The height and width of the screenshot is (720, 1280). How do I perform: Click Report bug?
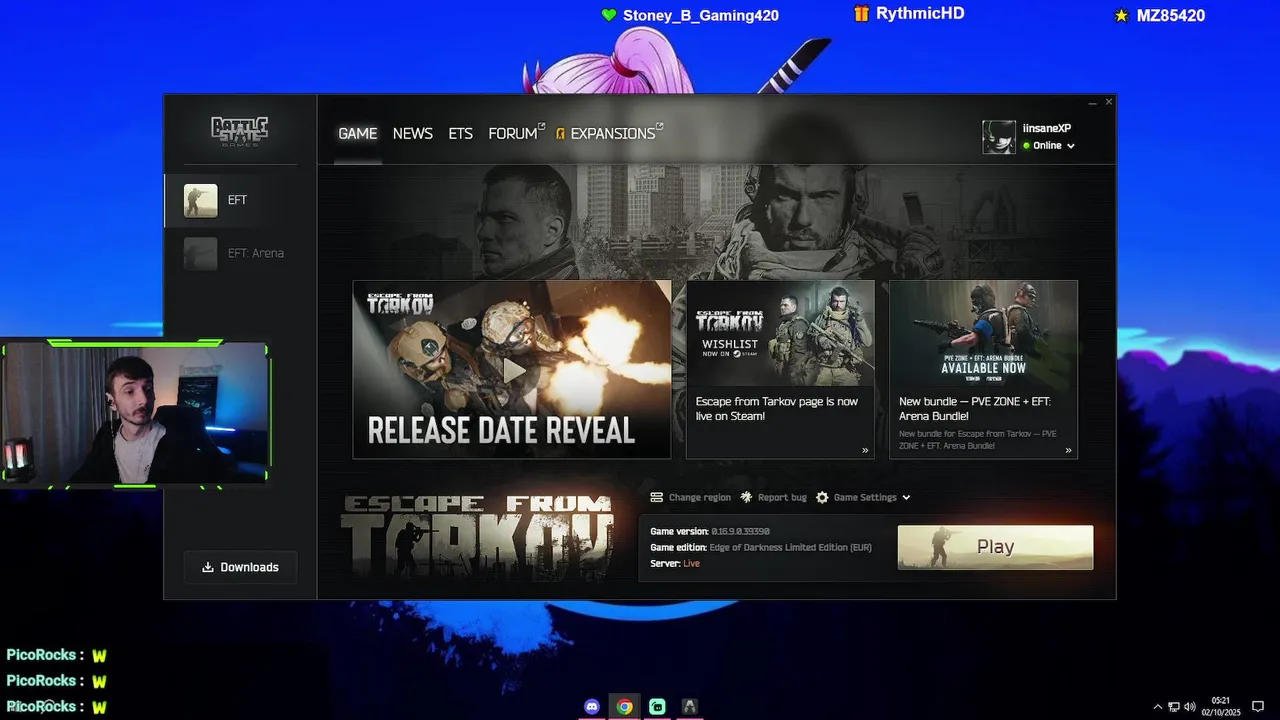[782, 497]
